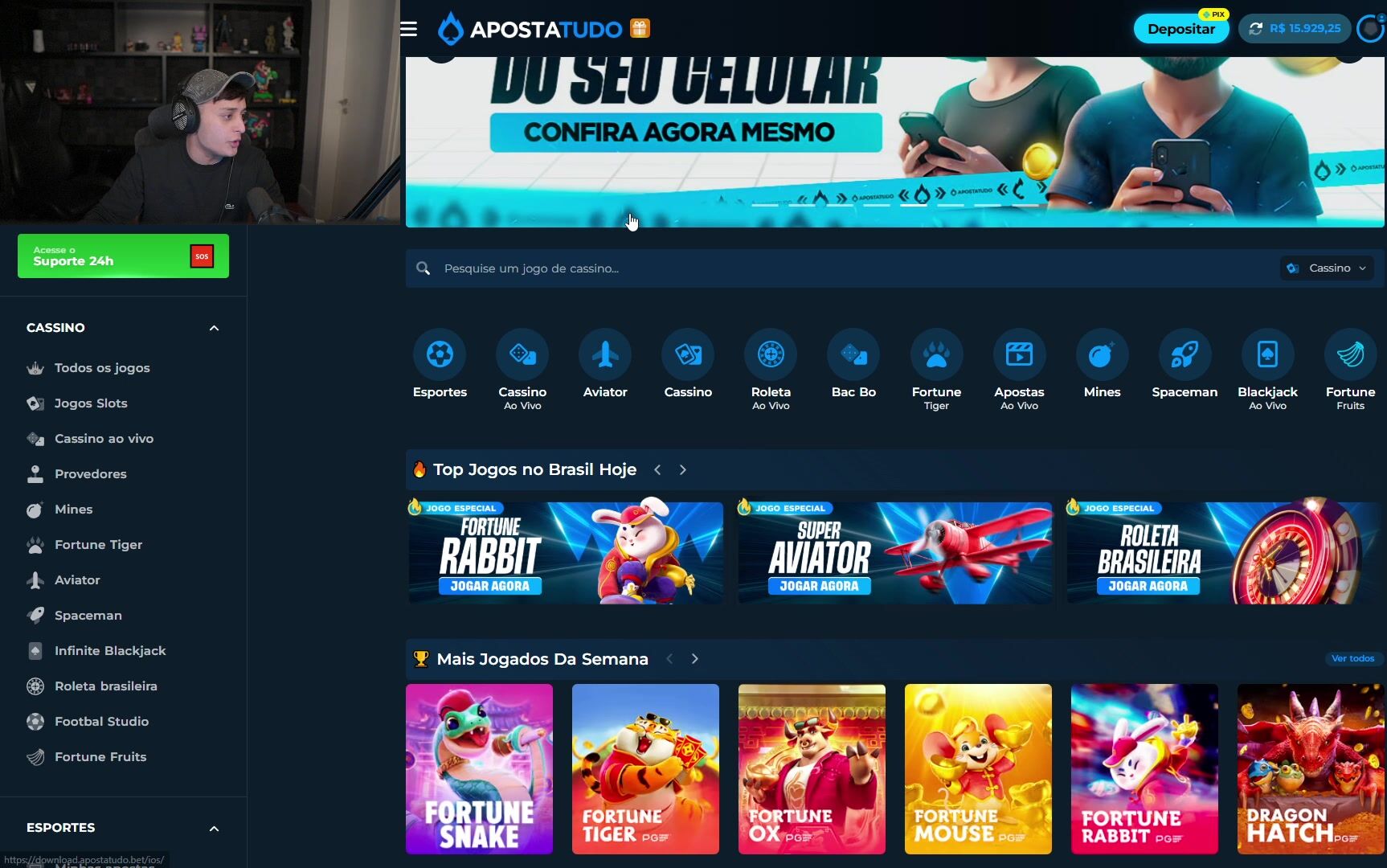Open the user profile avatar
The width and height of the screenshot is (1387, 868).
tap(1369, 29)
